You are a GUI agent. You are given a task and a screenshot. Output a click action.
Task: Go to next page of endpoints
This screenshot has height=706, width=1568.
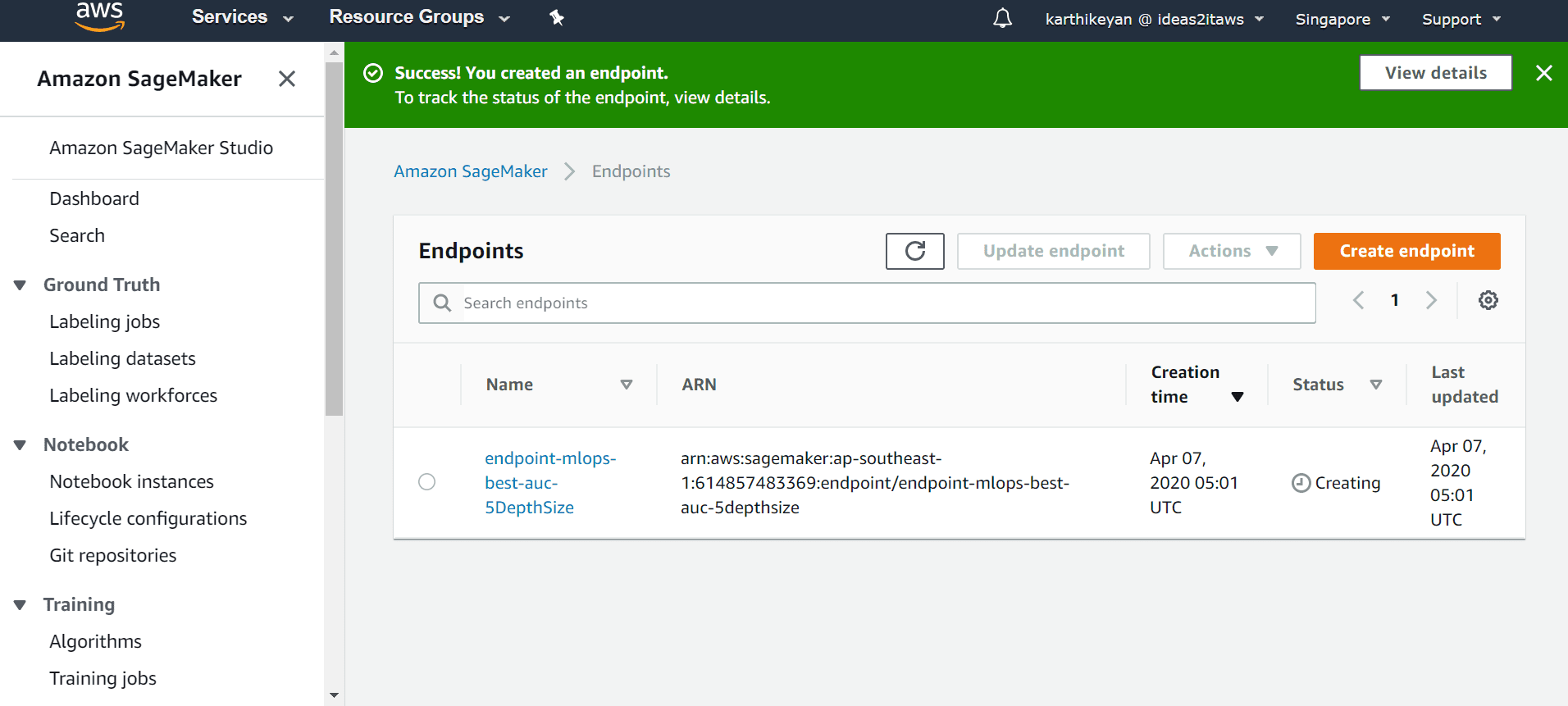click(x=1431, y=300)
